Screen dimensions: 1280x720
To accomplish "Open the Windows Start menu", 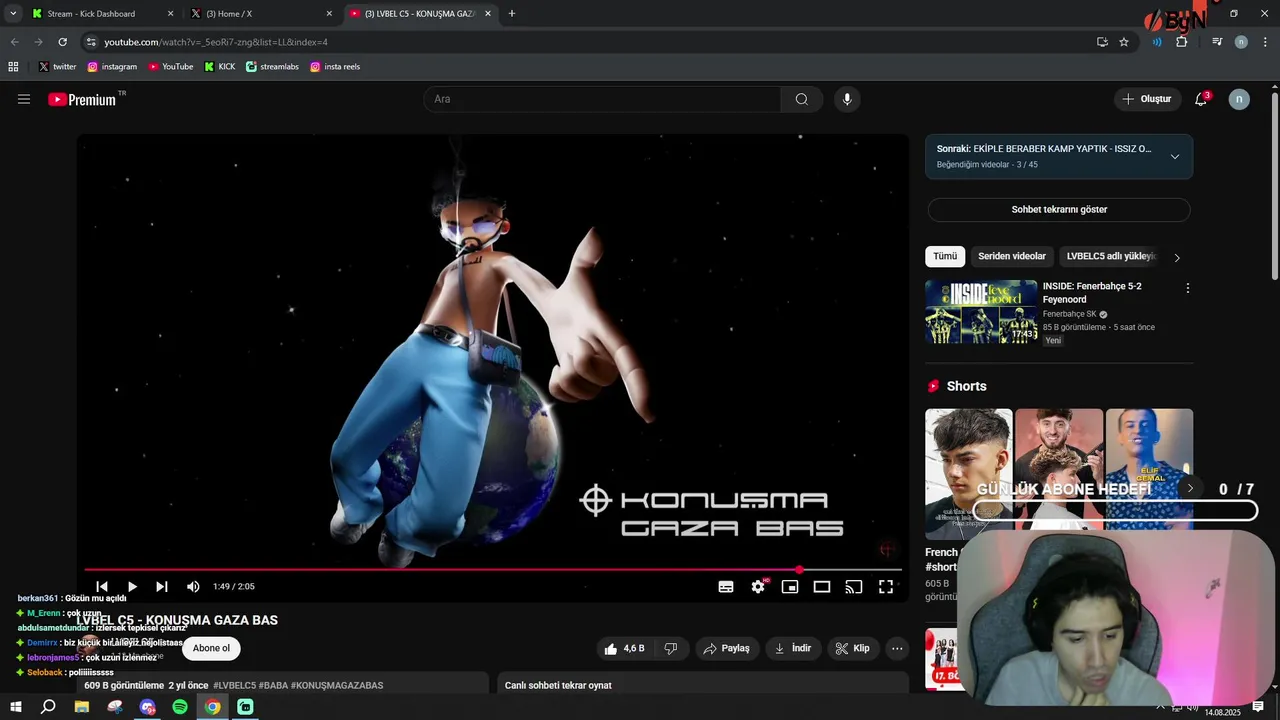I will 16,707.
